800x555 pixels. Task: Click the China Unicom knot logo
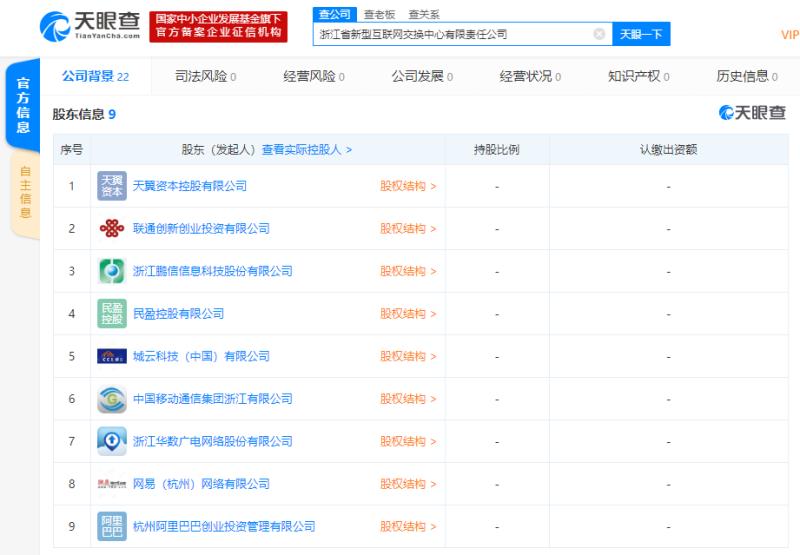tap(112, 228)
